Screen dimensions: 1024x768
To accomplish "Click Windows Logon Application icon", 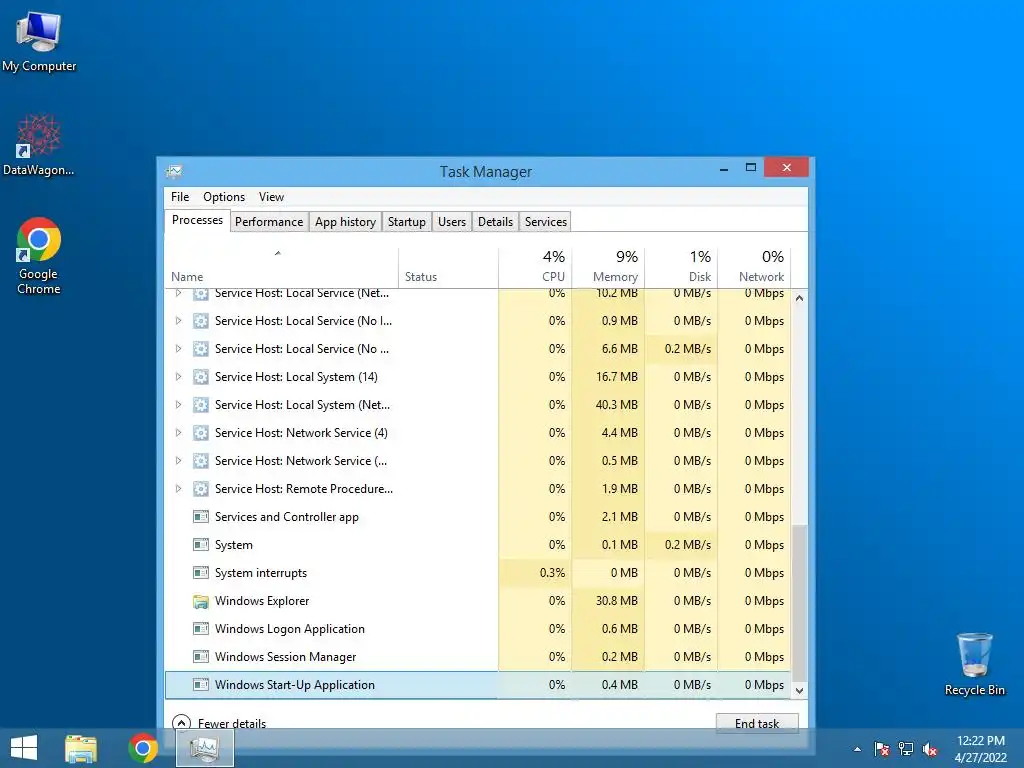I will point(200,629).
